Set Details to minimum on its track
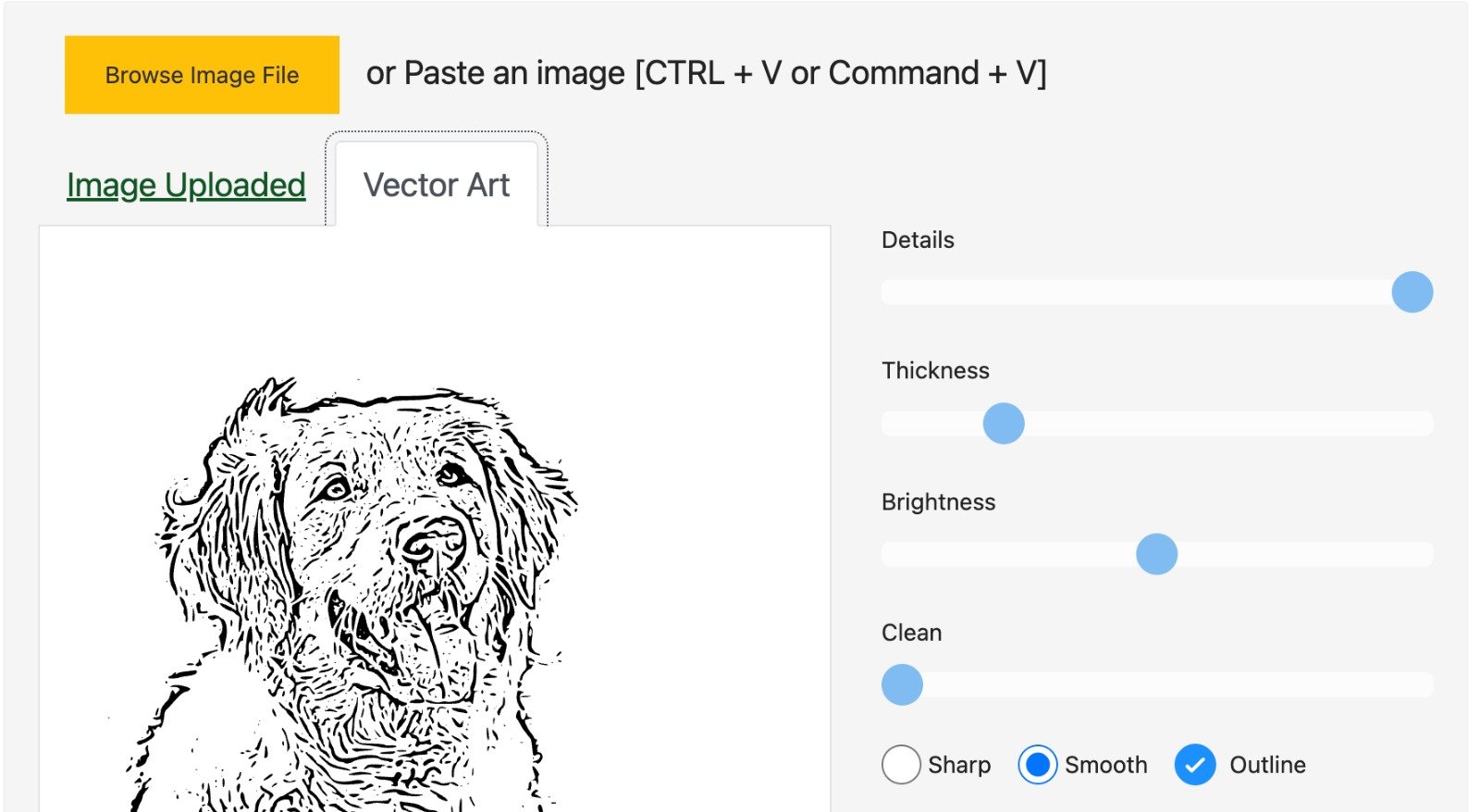 coord(886,292)
